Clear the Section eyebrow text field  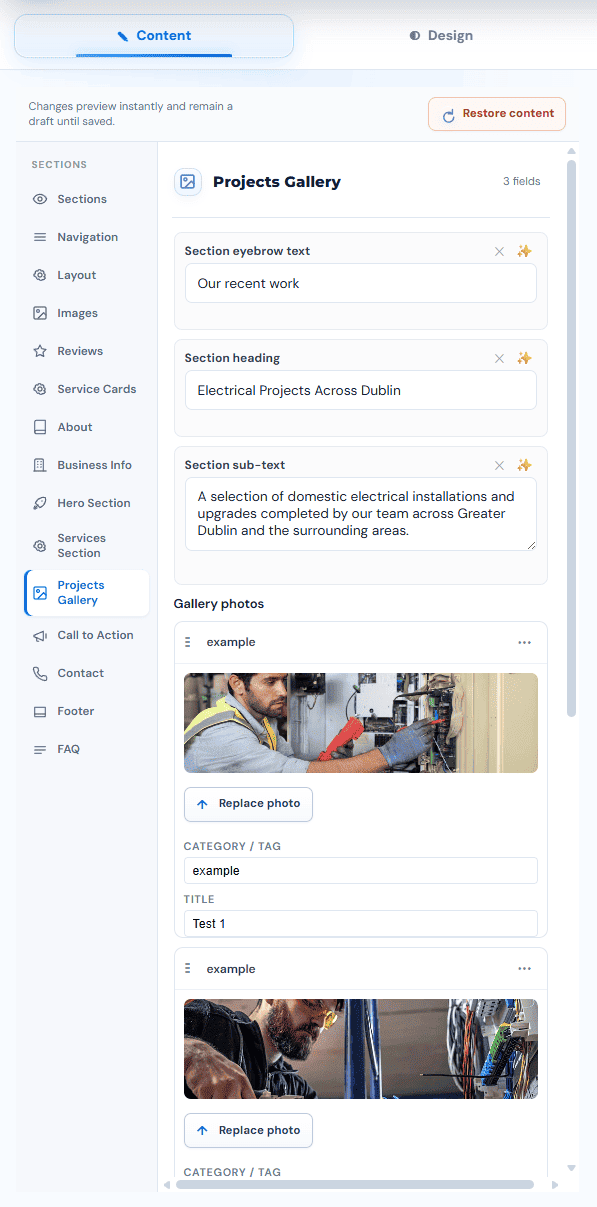(x=499, y=251)
